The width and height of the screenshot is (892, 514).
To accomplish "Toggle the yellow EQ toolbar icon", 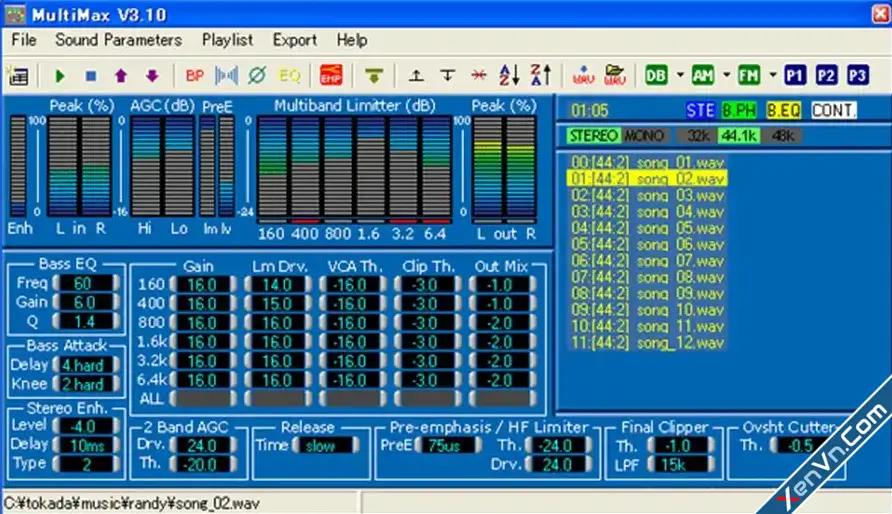I will [290, 76].
